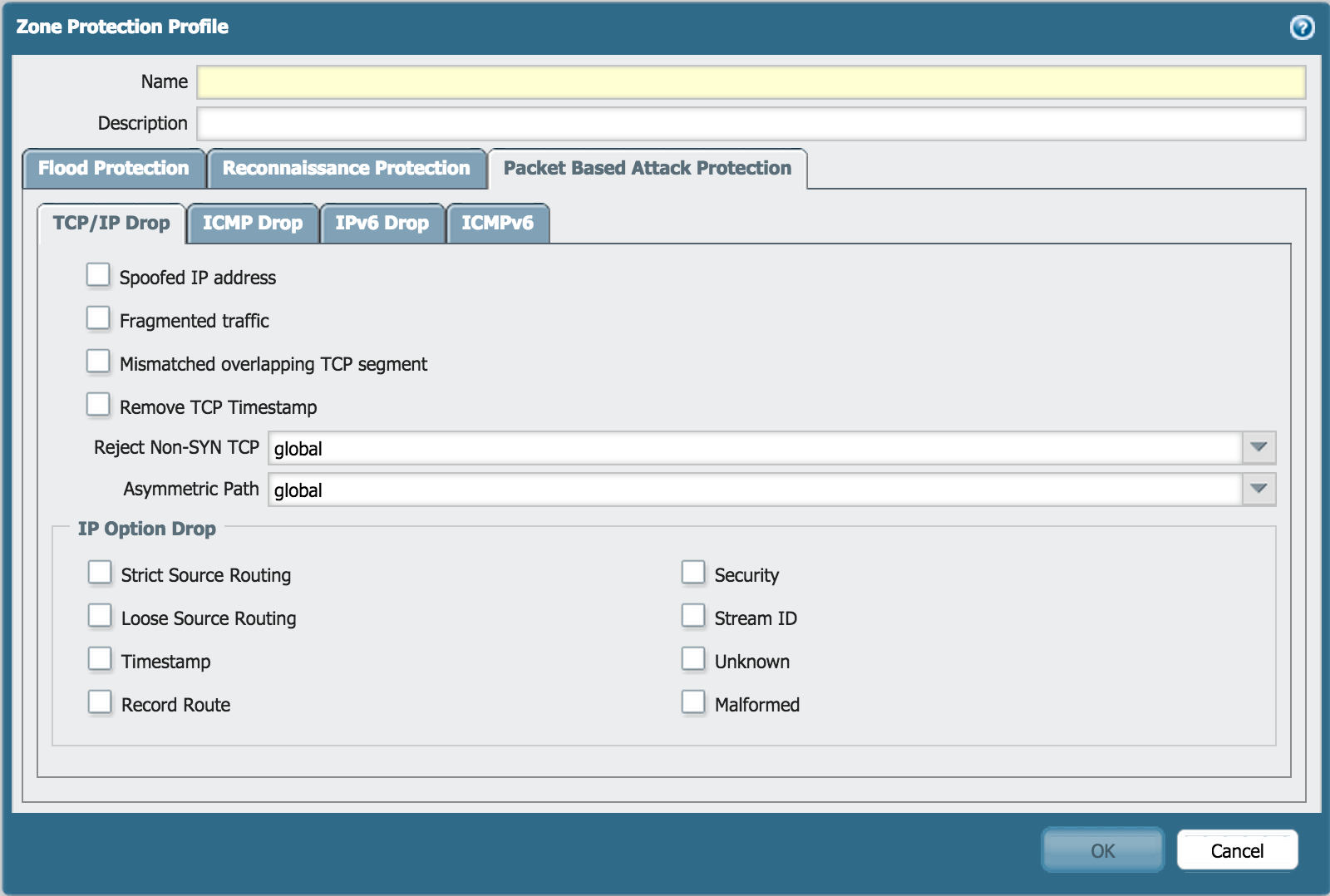Tick the Strict Source Routing checkbox
This screenshot has width=1330, height=896.
pyautogui.click(x=100, y=573)
